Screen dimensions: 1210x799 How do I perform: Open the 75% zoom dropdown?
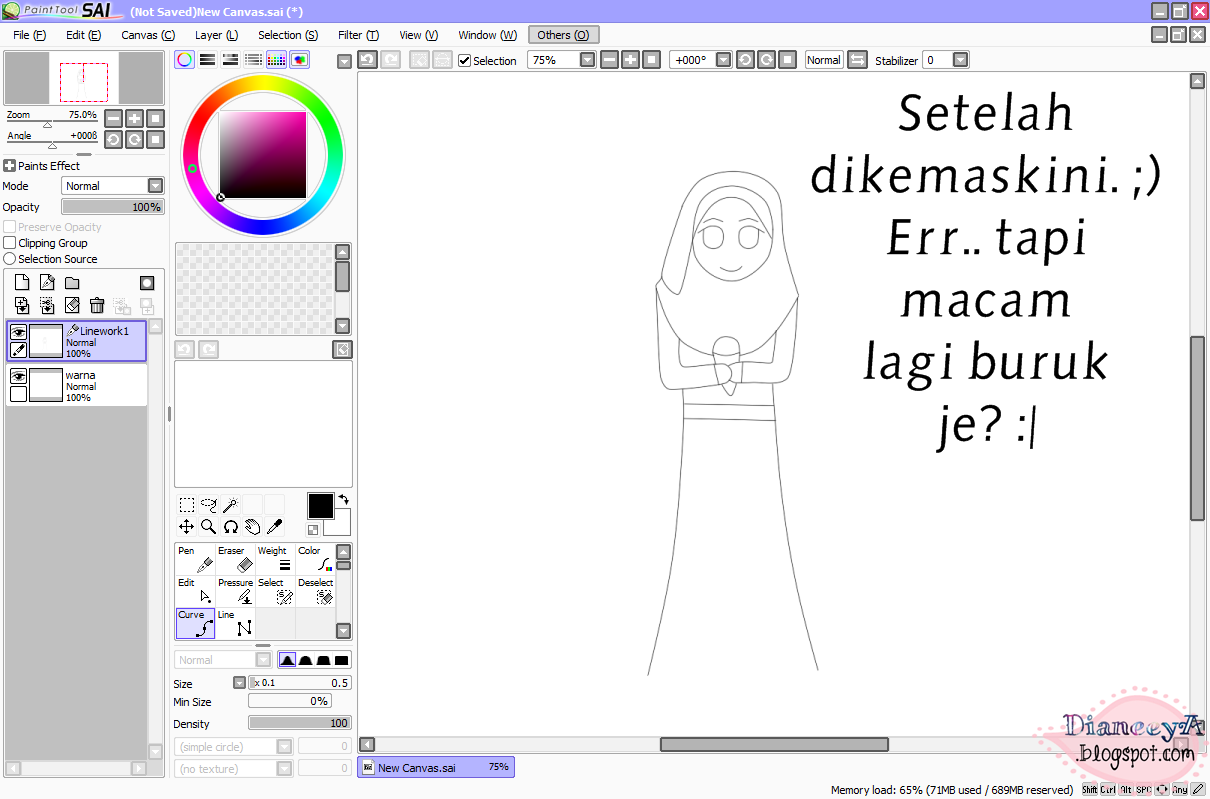click(587, 60)
